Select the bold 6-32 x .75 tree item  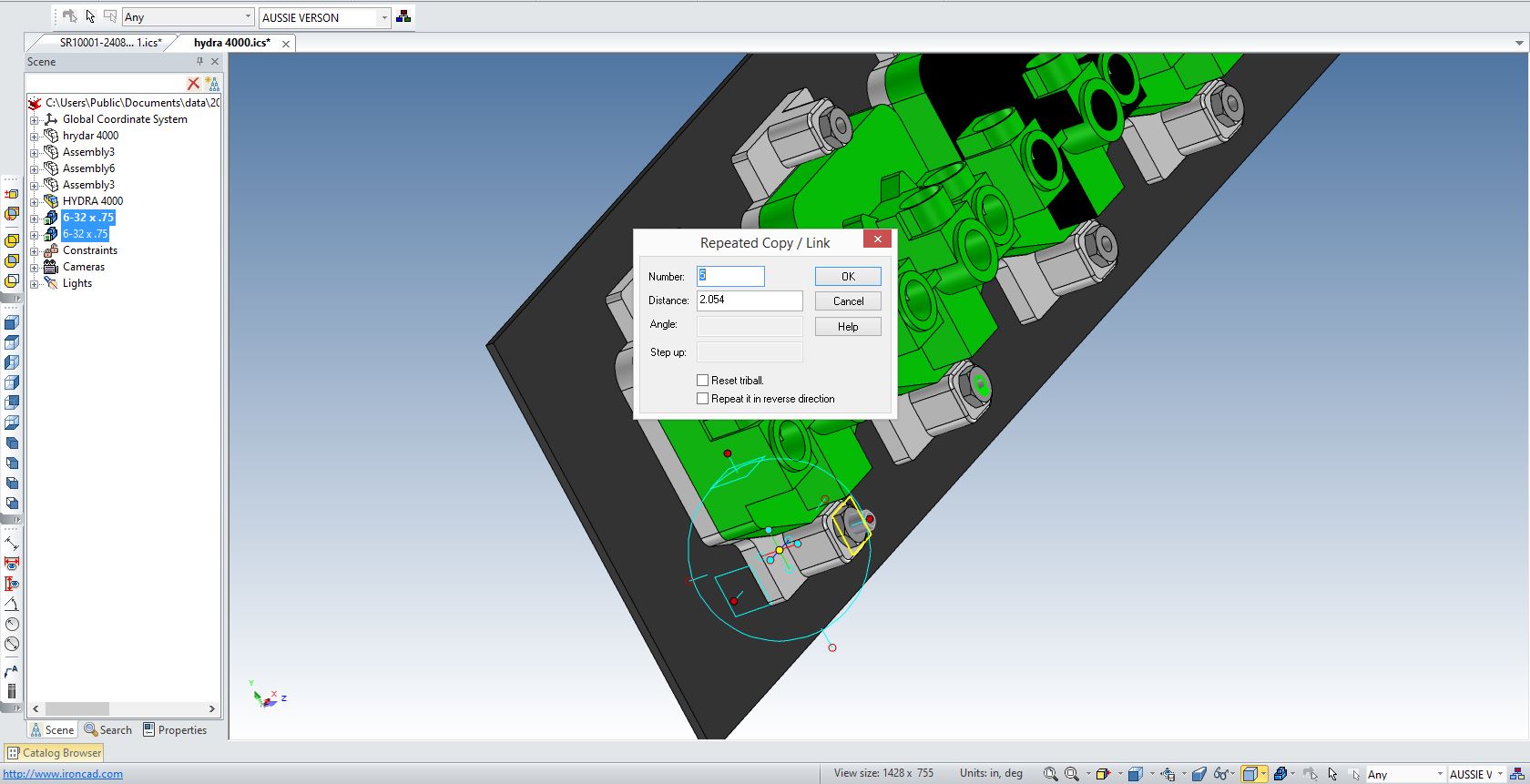tap(88, 218)
